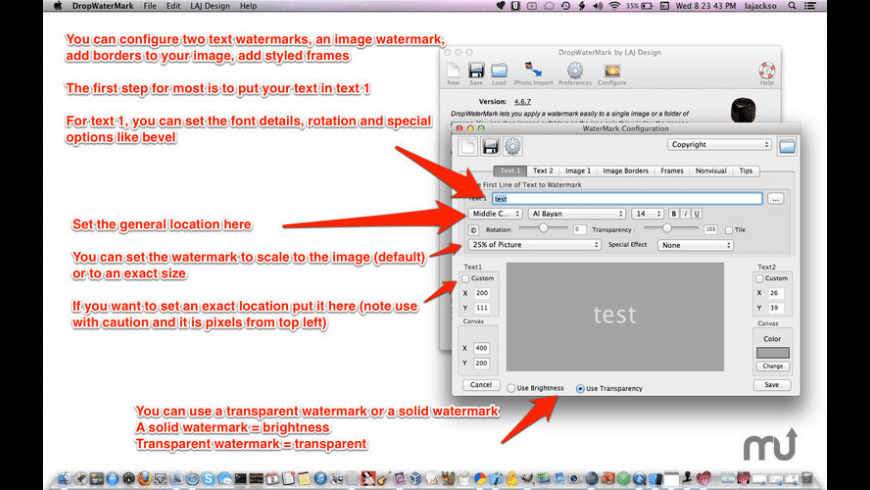This screenshot has width=870, height=490.
Task: Click New icon in DropWaterMark main window
Action: 453,71
